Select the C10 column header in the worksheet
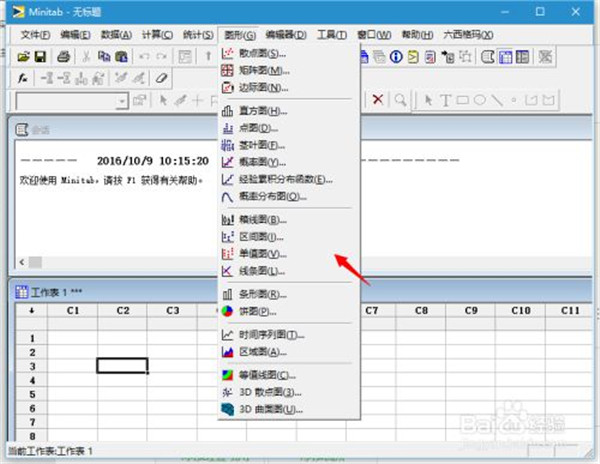This screenshot has height=464, width=600. coord(520,310)
